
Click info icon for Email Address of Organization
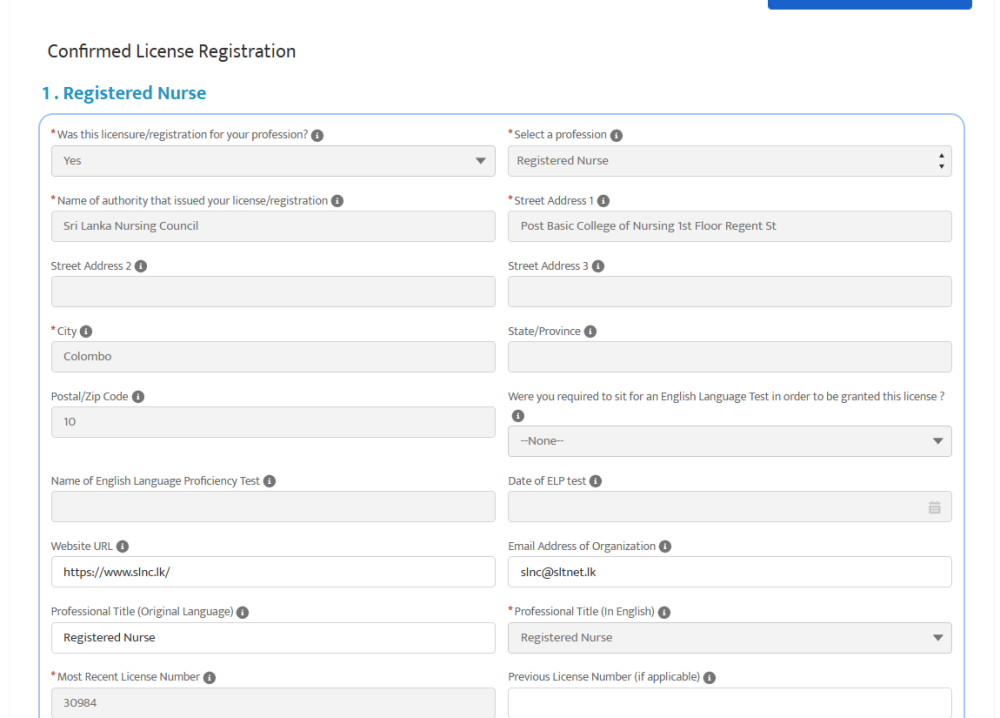[665, 547]
